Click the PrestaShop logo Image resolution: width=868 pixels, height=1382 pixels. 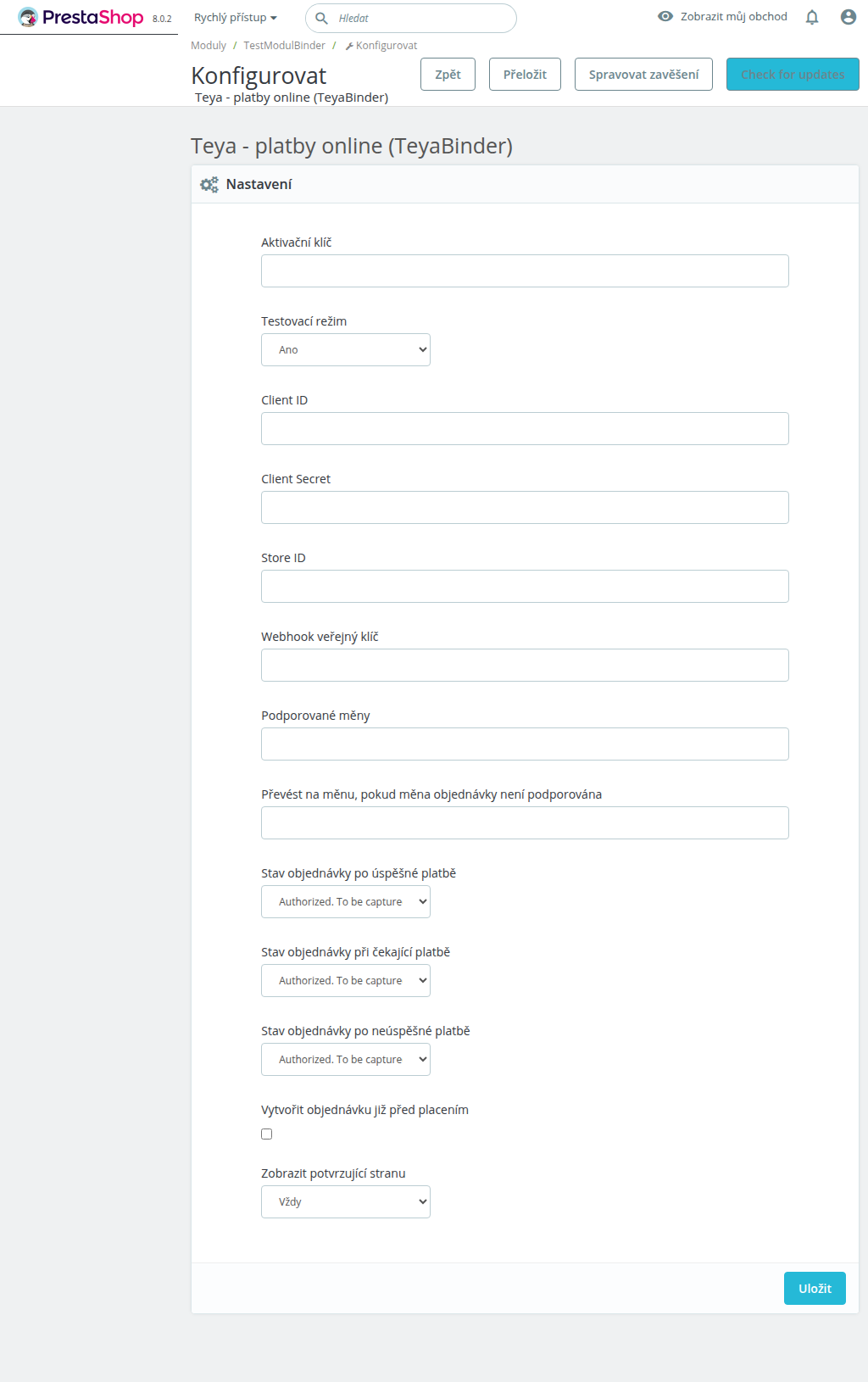tap(81, 17)
